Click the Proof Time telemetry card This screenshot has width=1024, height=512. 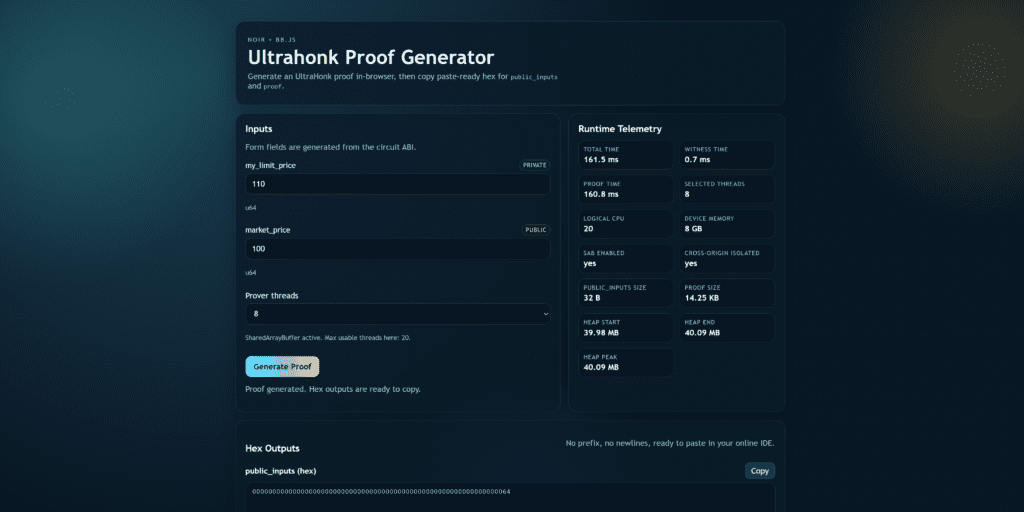pyautogui.click(x=626, y=189)
